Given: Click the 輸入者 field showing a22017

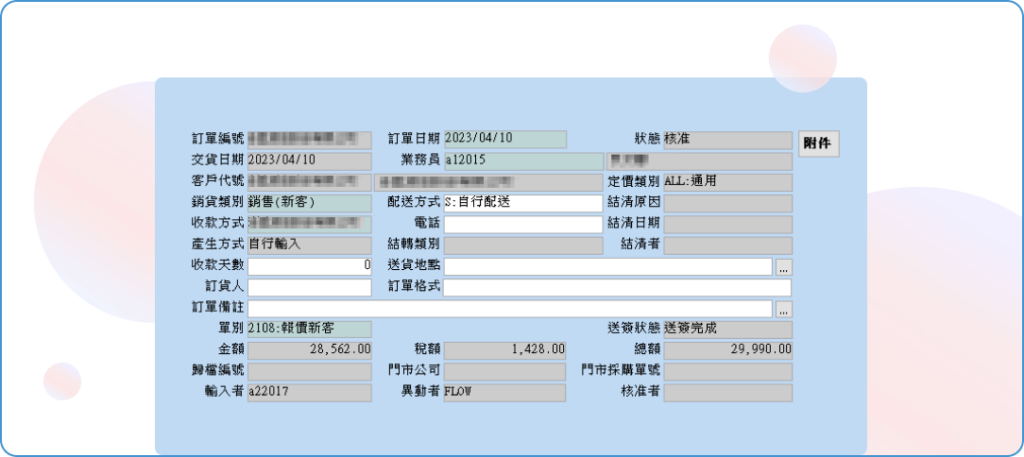Looking at the screenshot, I should coord(309,392).
